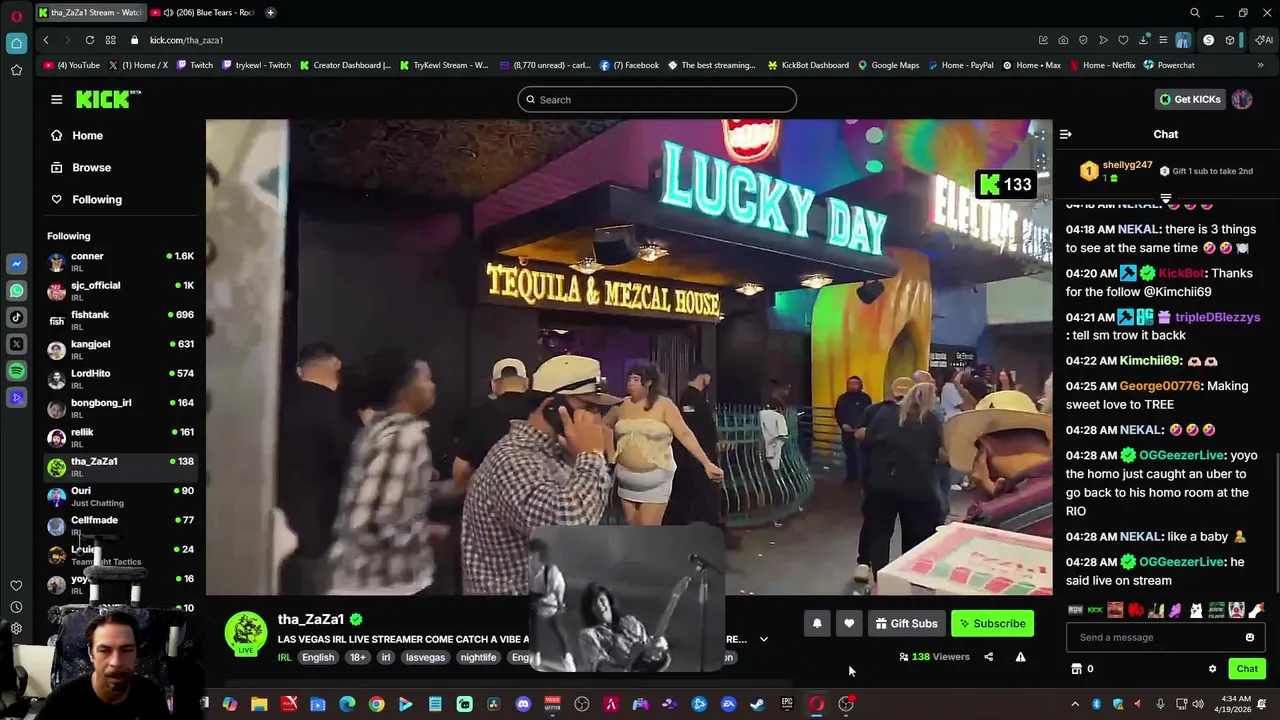Open sjc_official channel in Following list
The image size is (1280, 720).
(x=121, y=291)
